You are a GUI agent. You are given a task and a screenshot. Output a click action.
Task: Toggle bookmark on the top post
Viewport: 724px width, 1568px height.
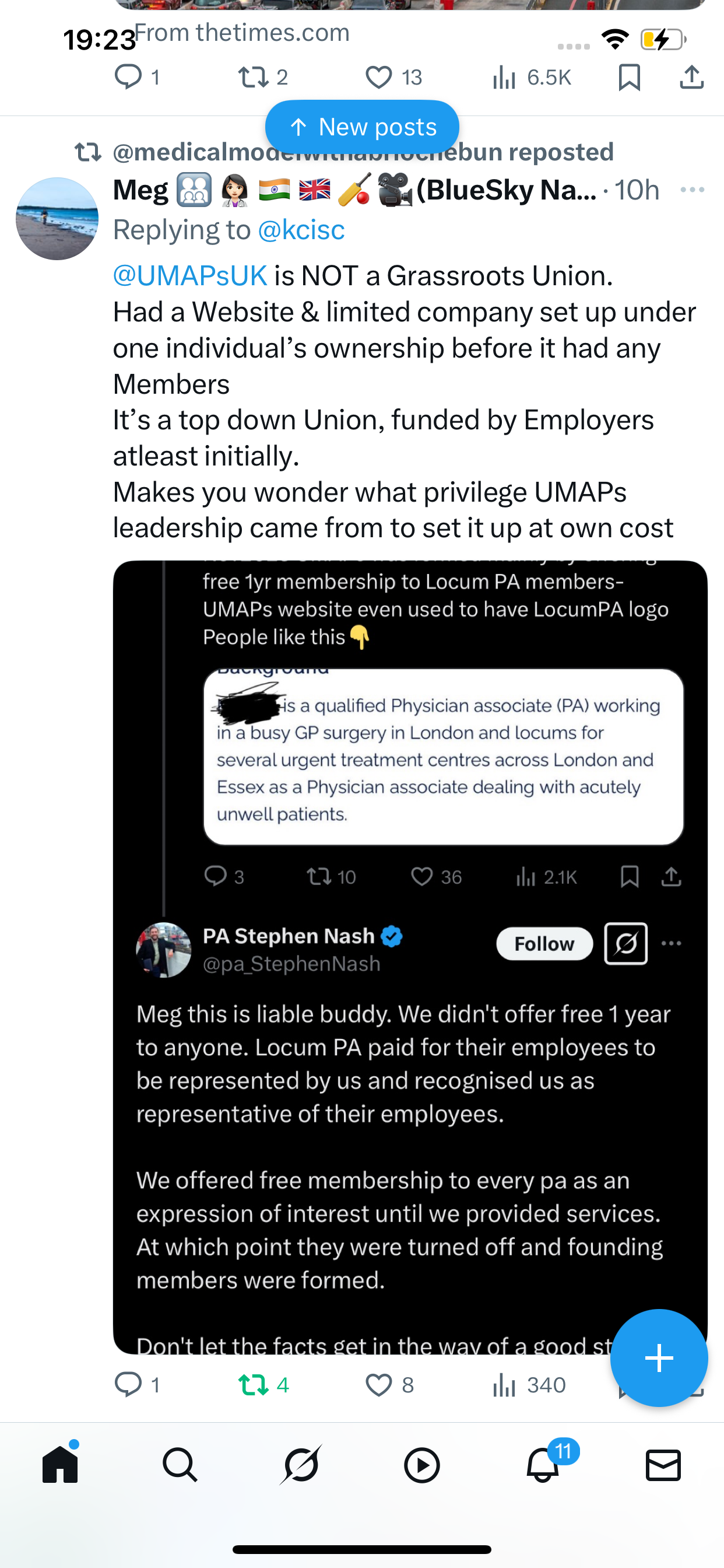(629, 78)
